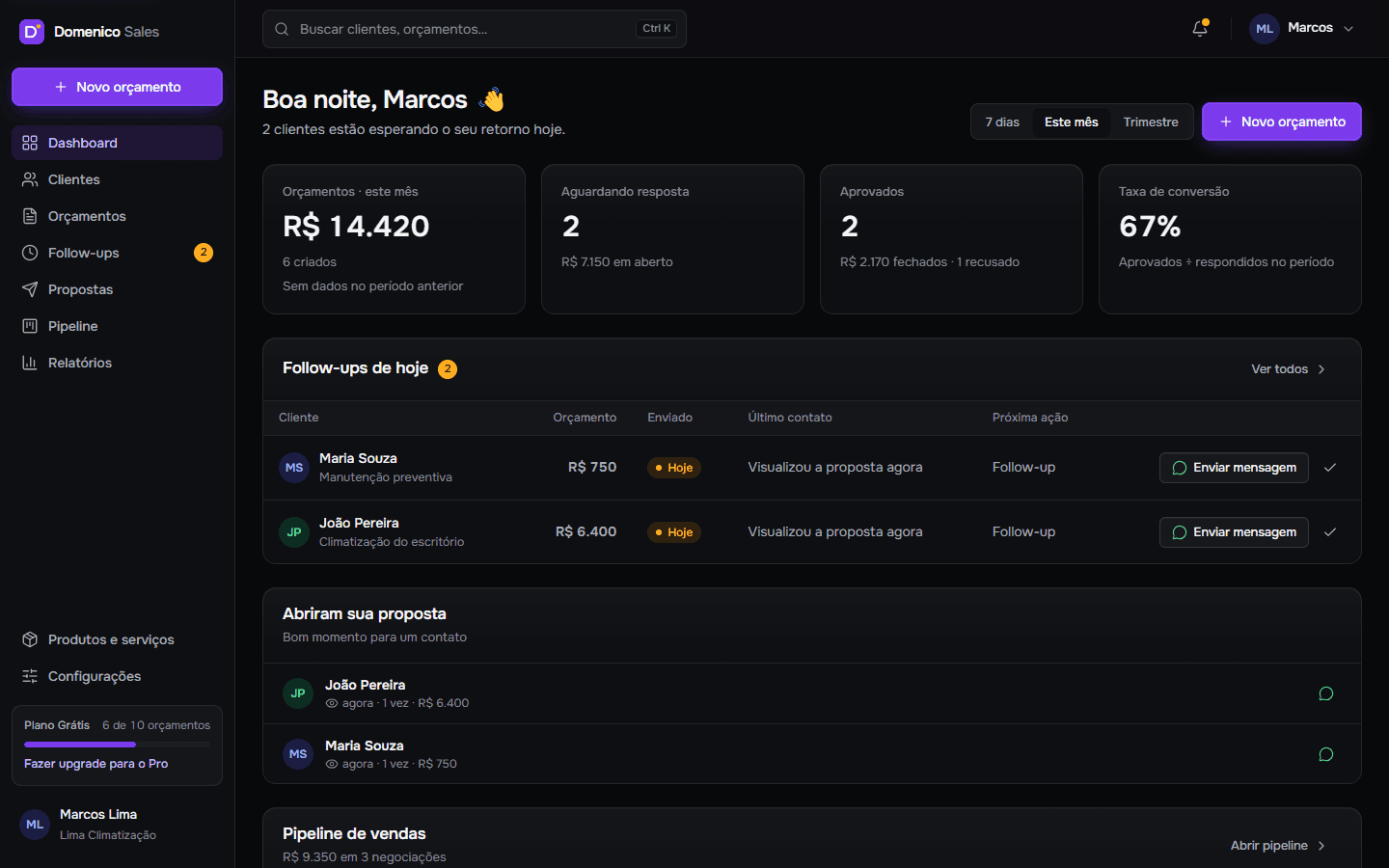This screenshot has width=1389, height=868.
Task: Open Ver todos follow-ups link
Action: pyautogui.click(x=1289, y=369)
